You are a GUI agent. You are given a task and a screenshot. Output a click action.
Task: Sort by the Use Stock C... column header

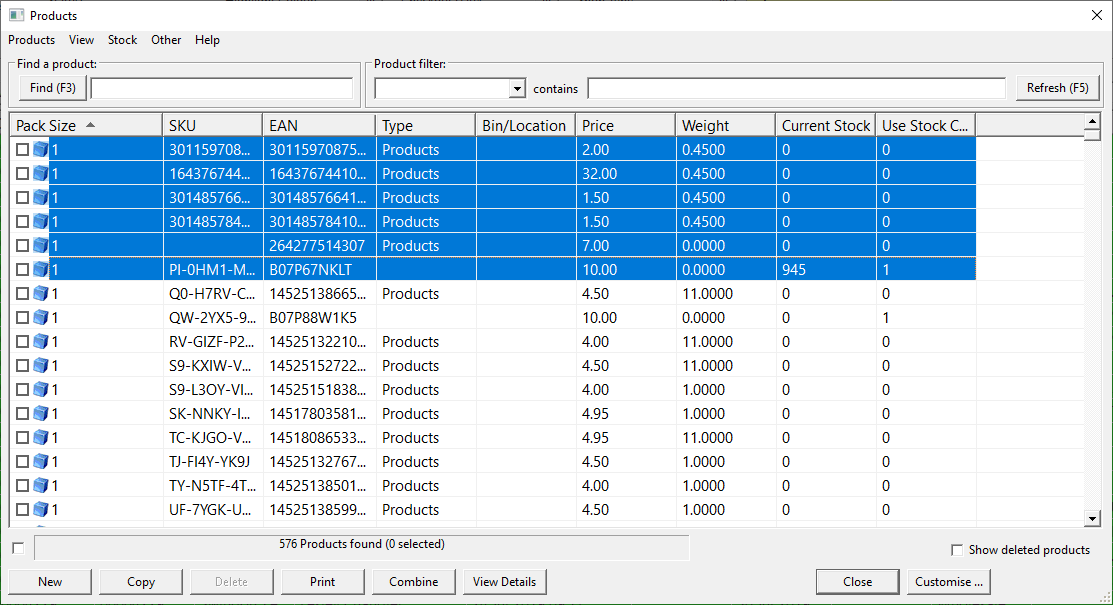click(x=926, y=125)
